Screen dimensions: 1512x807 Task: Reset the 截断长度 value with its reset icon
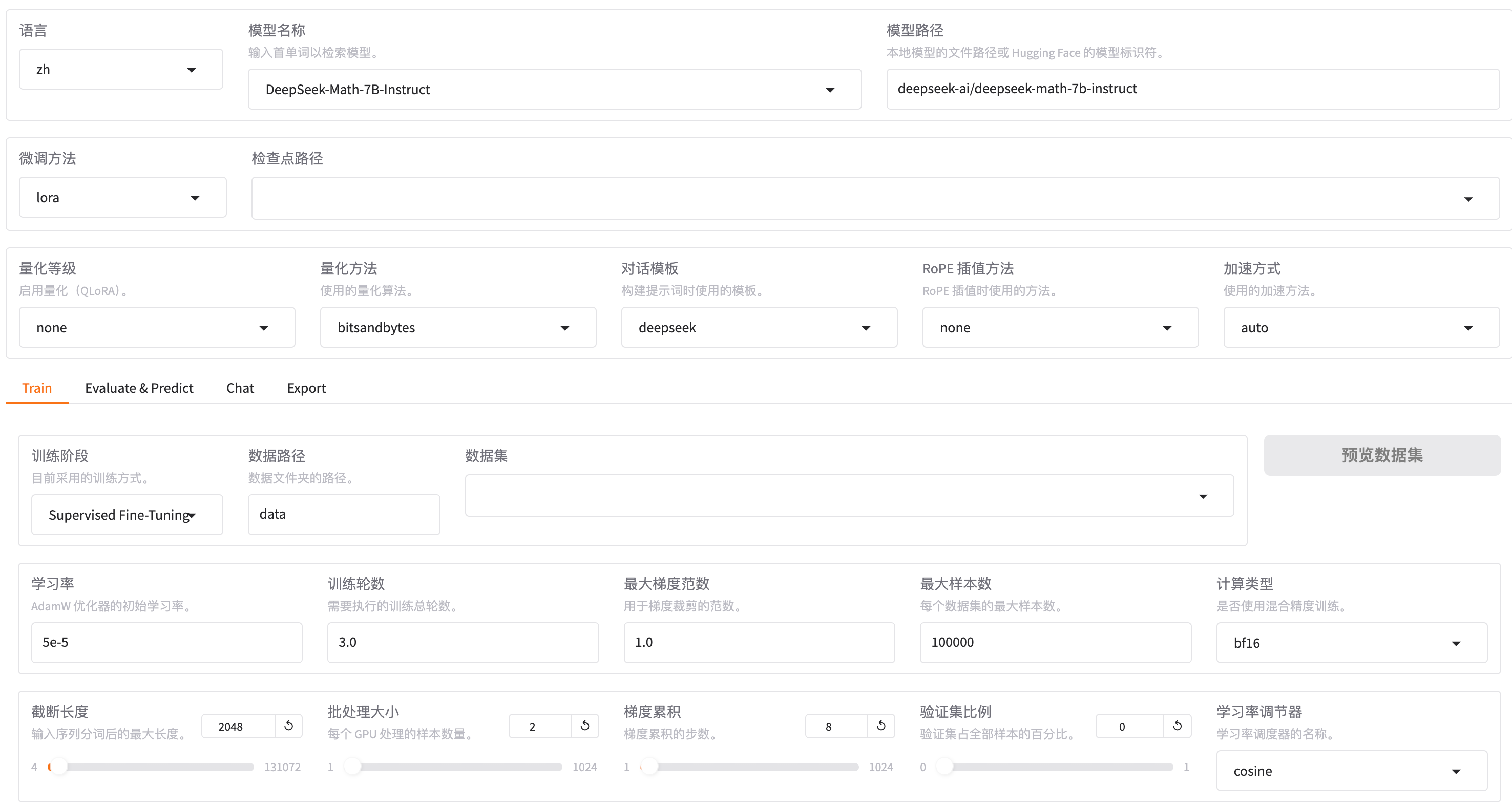[x=288, y=726]
